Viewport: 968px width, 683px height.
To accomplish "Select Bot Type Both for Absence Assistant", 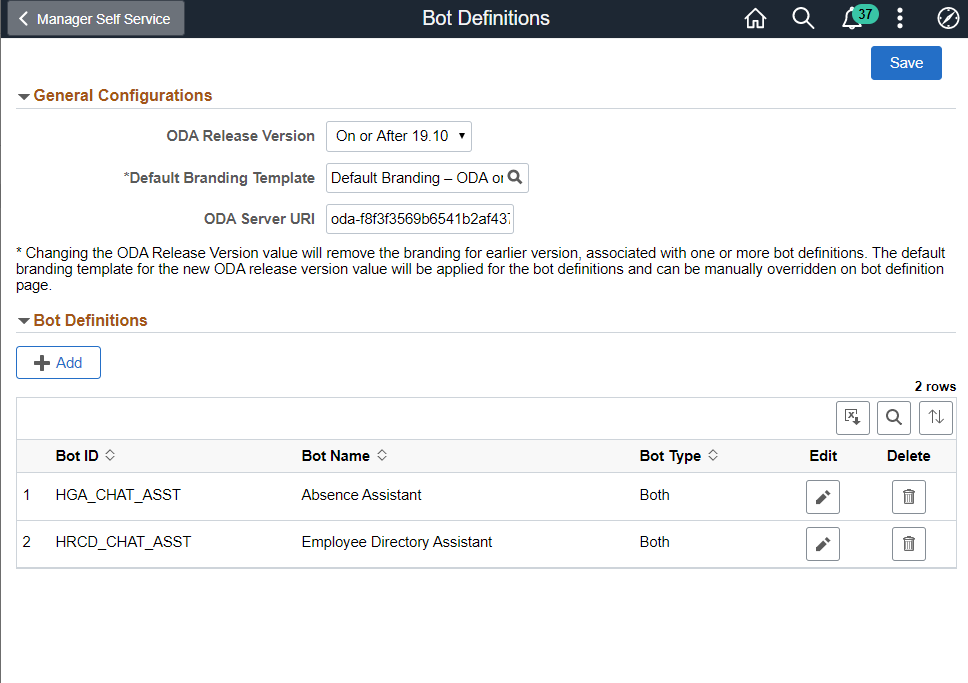I will 654,495.
